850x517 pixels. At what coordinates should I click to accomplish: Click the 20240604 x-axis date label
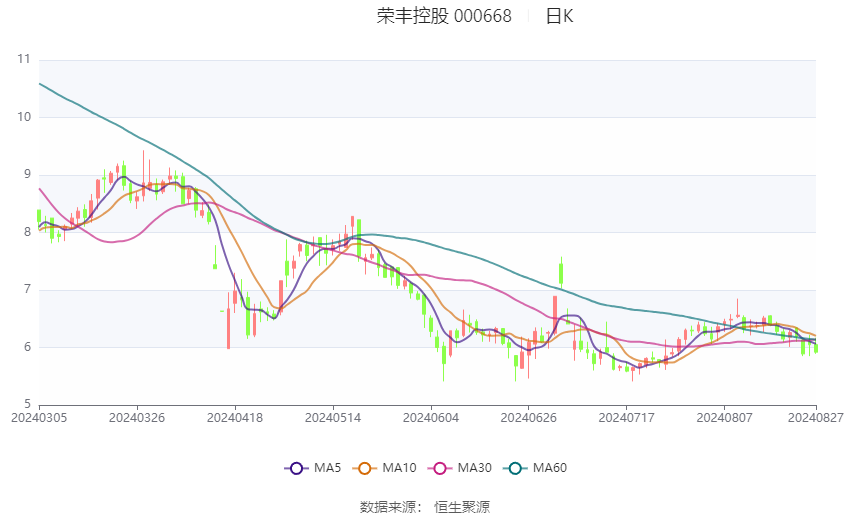coord(431,418)
